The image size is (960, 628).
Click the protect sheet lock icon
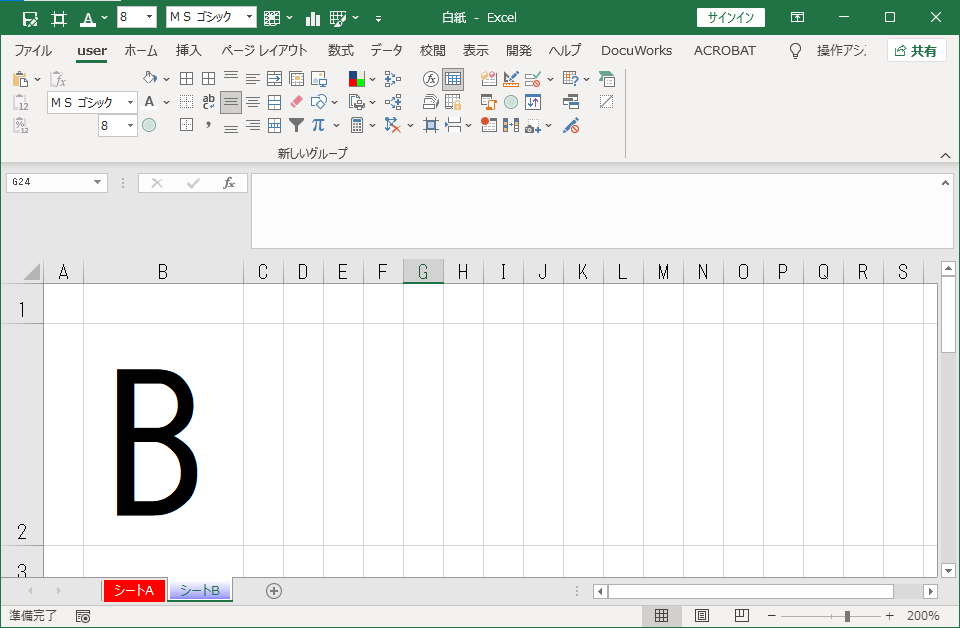pyautogui.click(x=453, y=102)
